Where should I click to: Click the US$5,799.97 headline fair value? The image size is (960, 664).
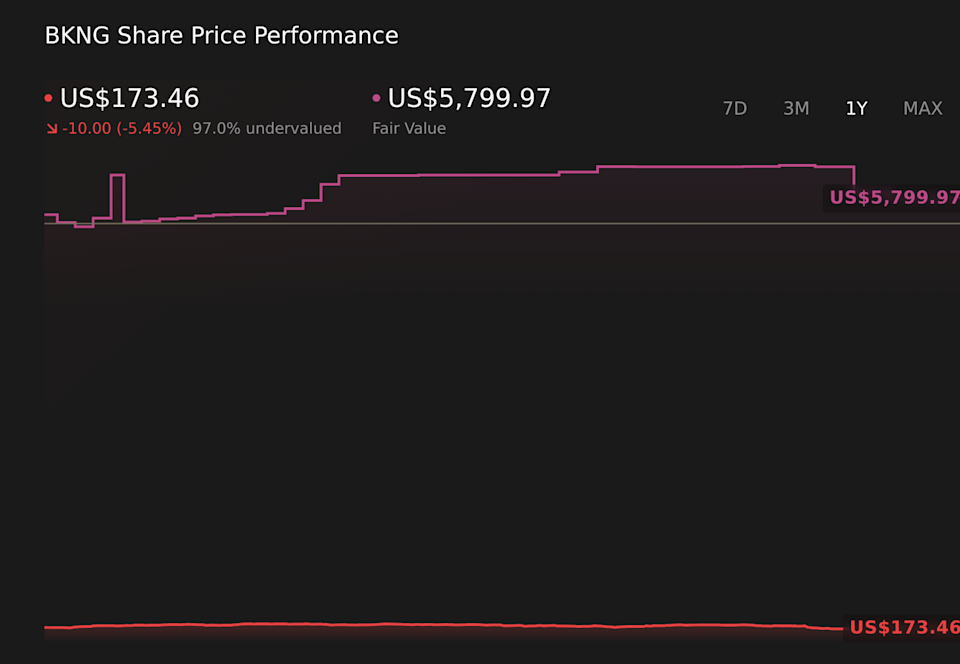[x=469, y=99]
